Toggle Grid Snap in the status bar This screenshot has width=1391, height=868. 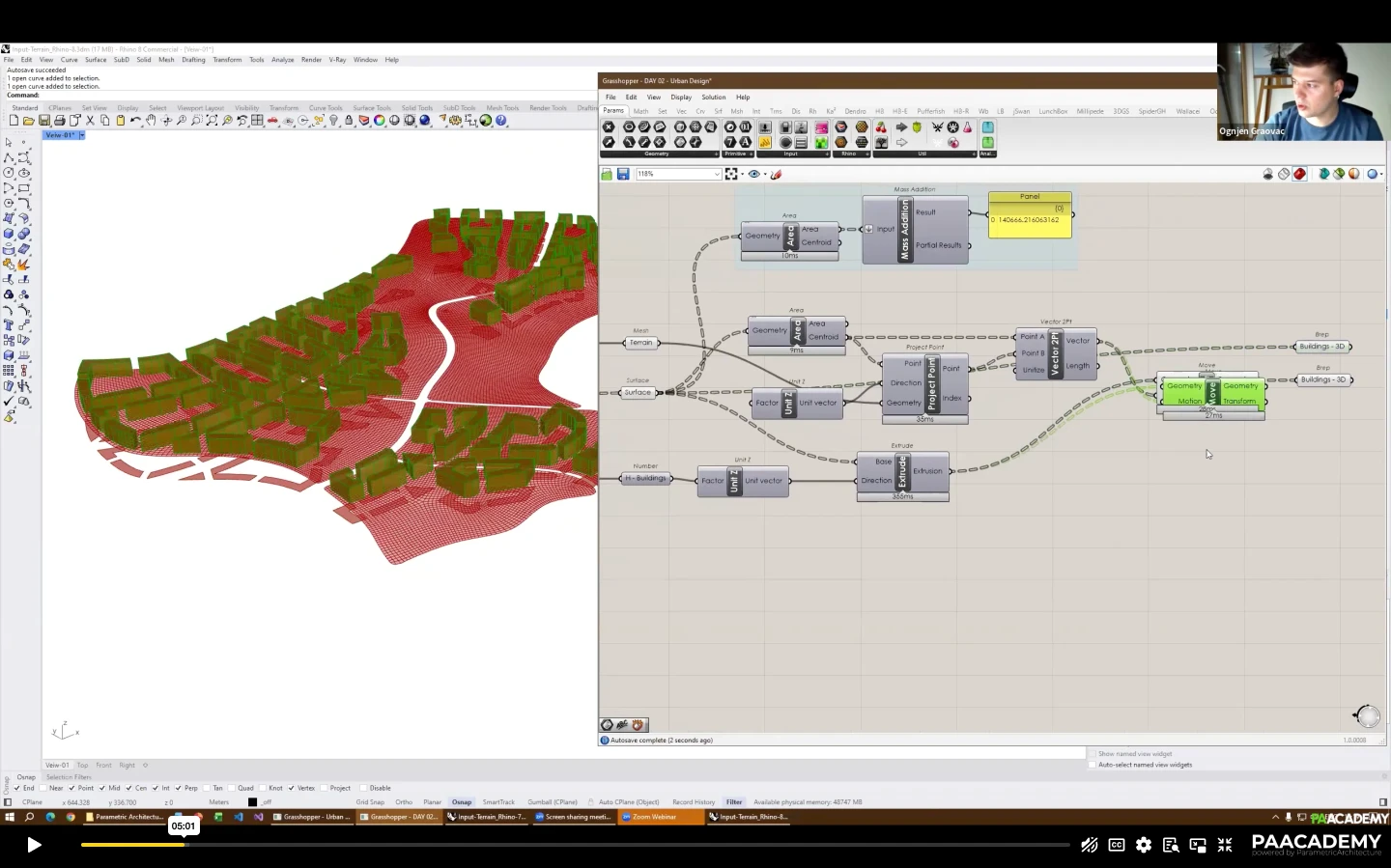pos(370,802)
